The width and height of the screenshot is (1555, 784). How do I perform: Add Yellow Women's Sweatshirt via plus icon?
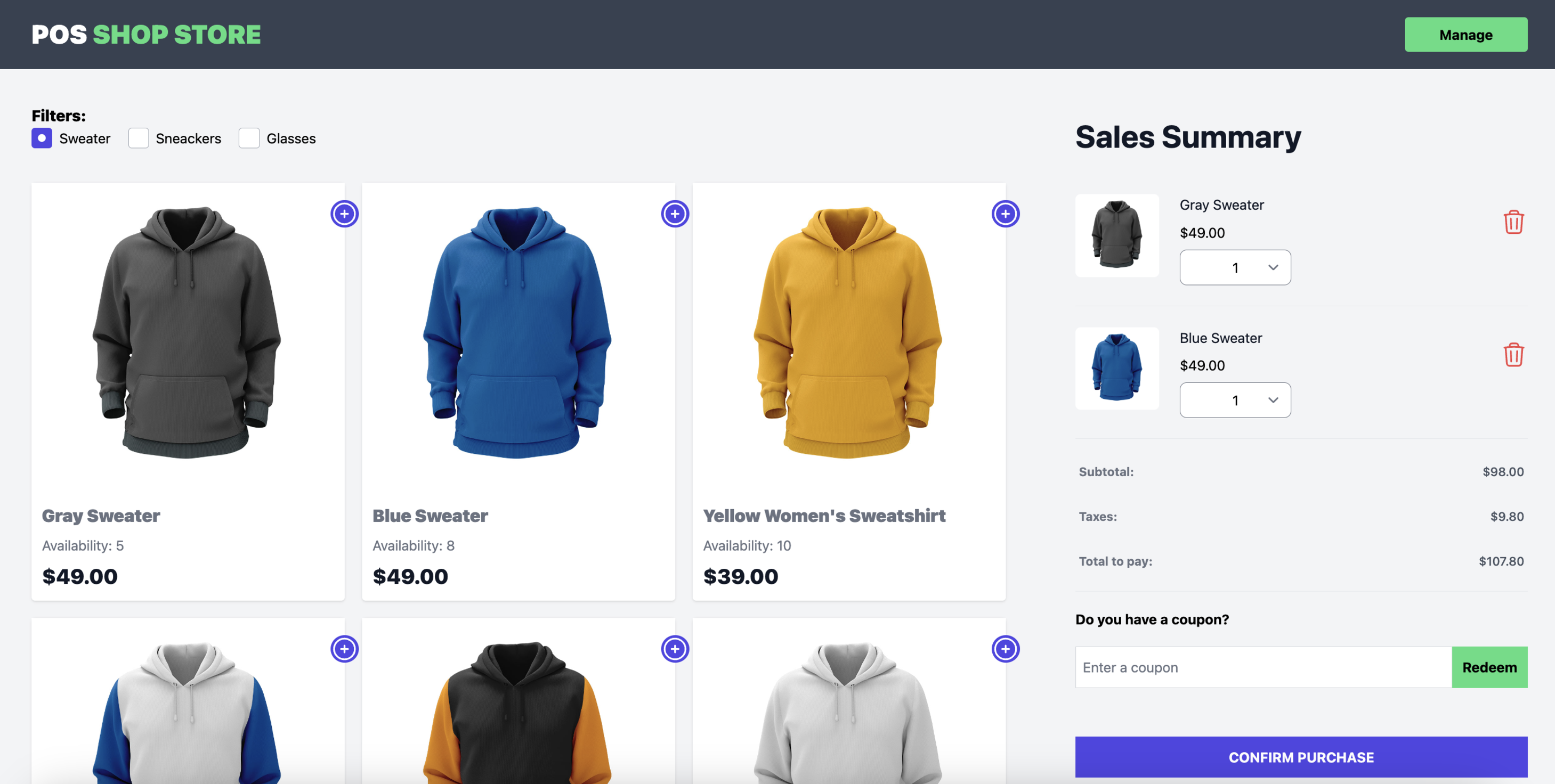(1005, 214)
